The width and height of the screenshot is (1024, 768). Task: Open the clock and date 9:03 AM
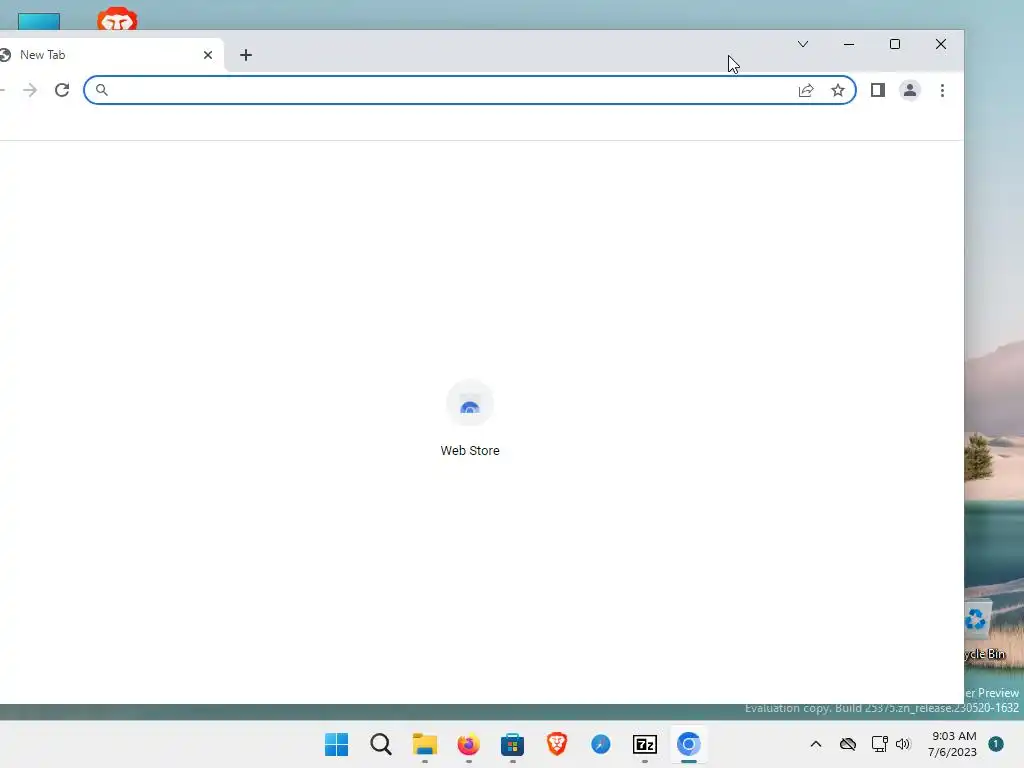tap(953, 744)
